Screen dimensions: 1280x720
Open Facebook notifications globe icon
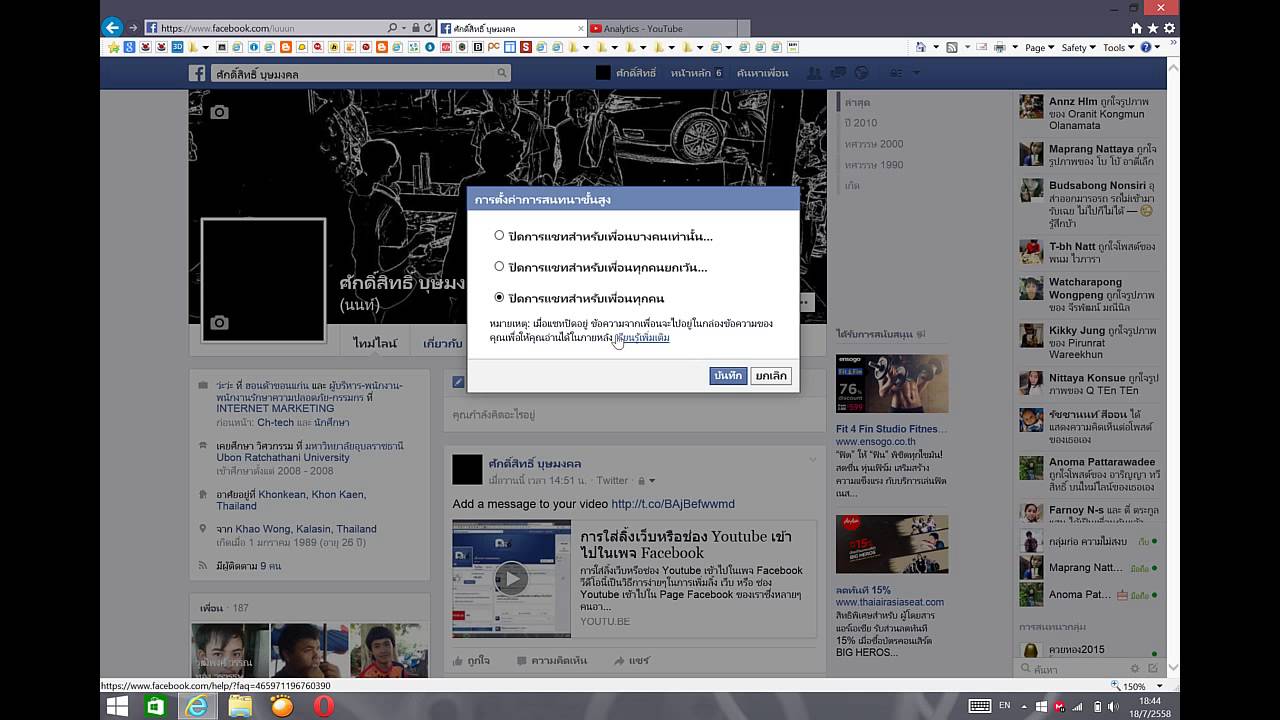861,73
